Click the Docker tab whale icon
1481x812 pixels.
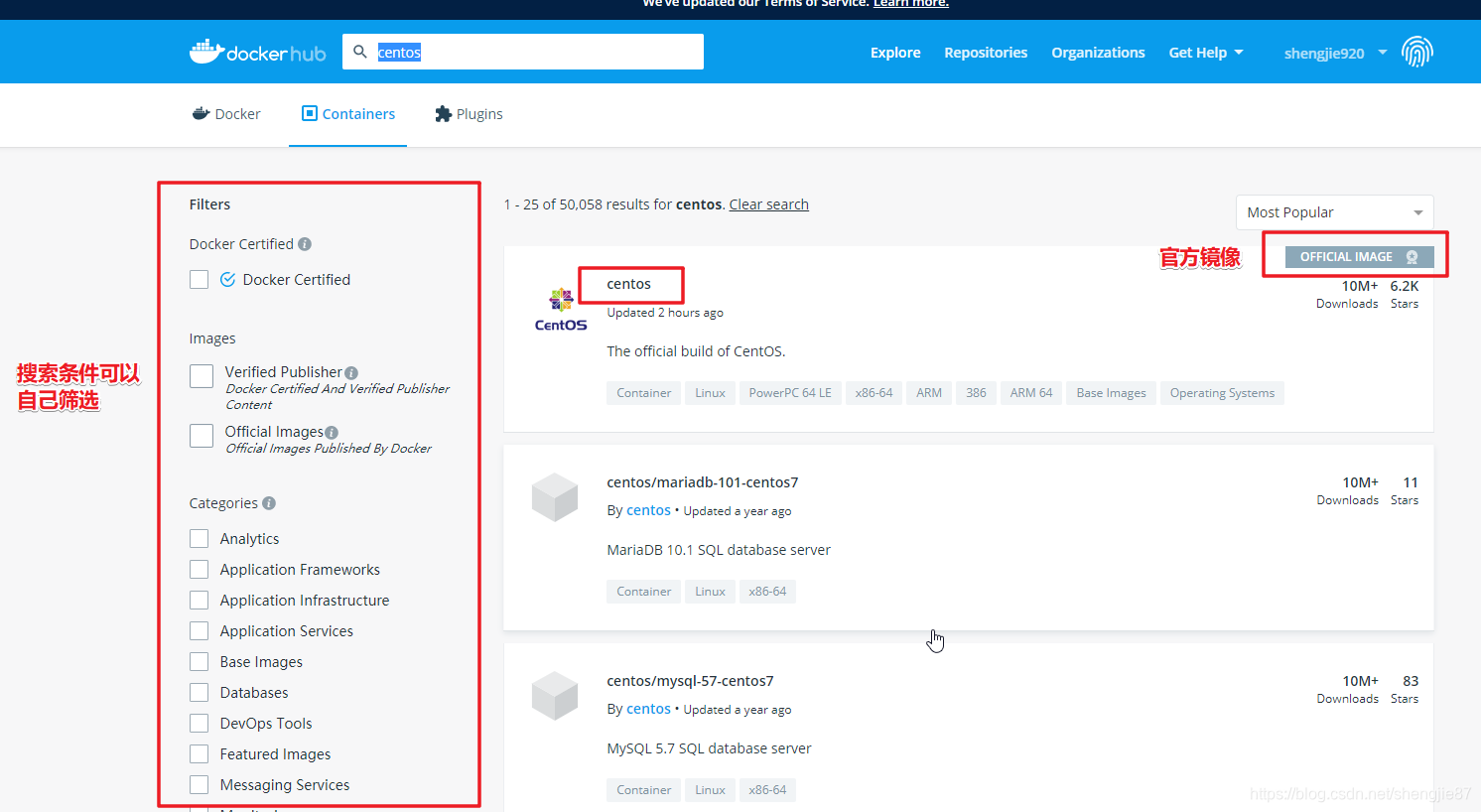tap(201, 113)
